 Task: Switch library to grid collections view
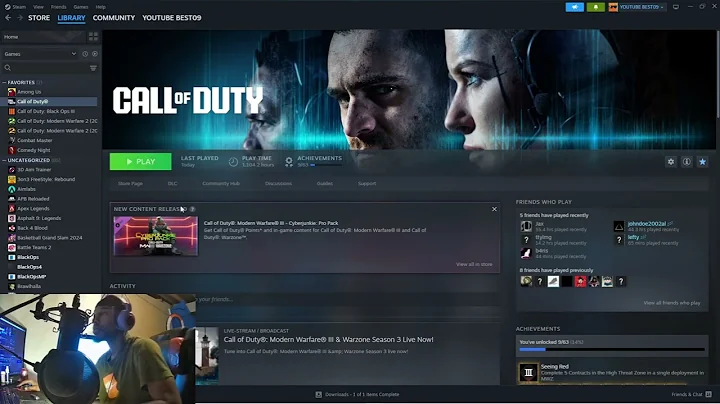93,37
